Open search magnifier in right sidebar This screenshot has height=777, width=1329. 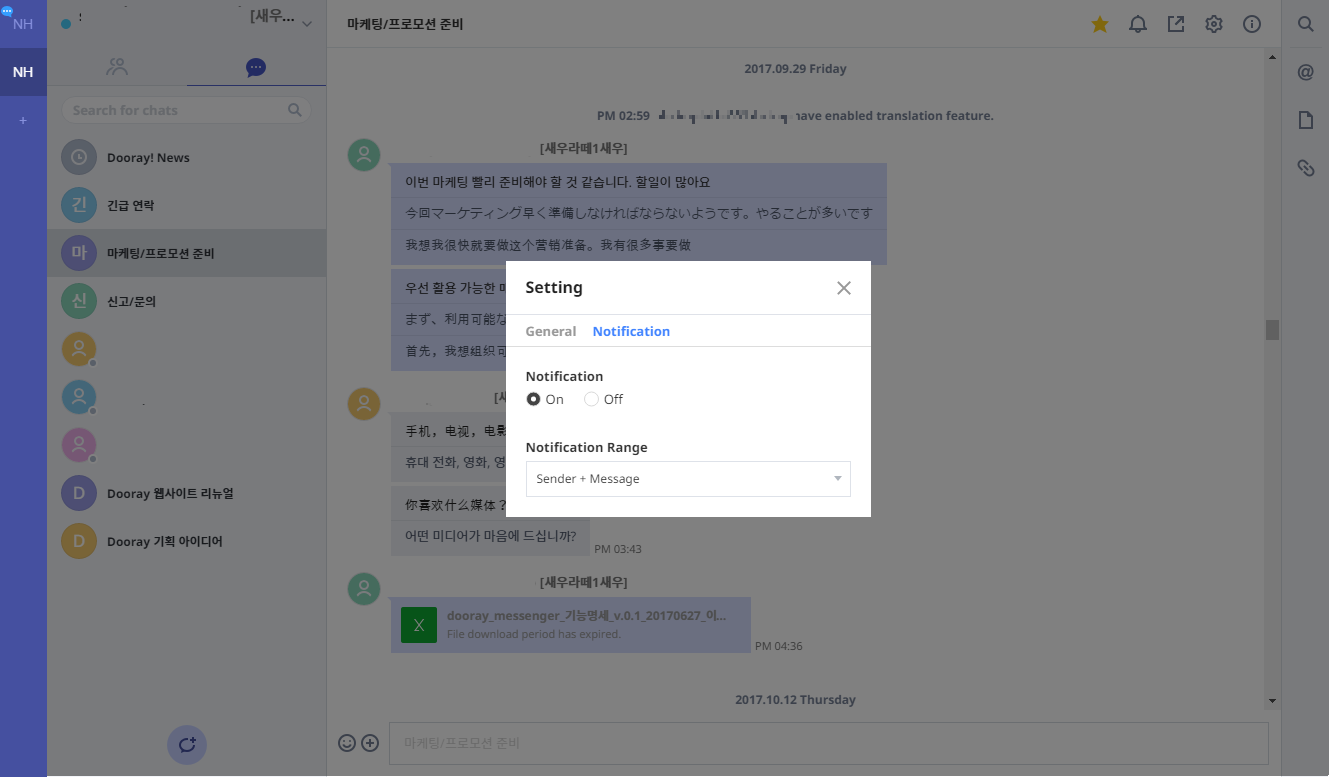(1305, 24)
